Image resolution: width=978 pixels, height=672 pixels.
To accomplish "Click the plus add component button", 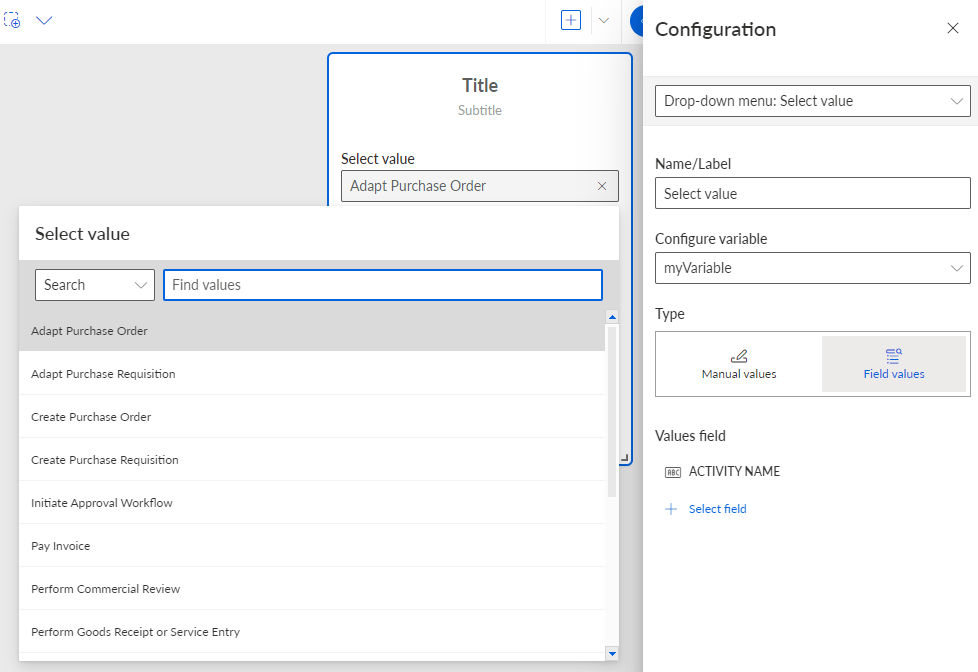I will click(571, 20).
